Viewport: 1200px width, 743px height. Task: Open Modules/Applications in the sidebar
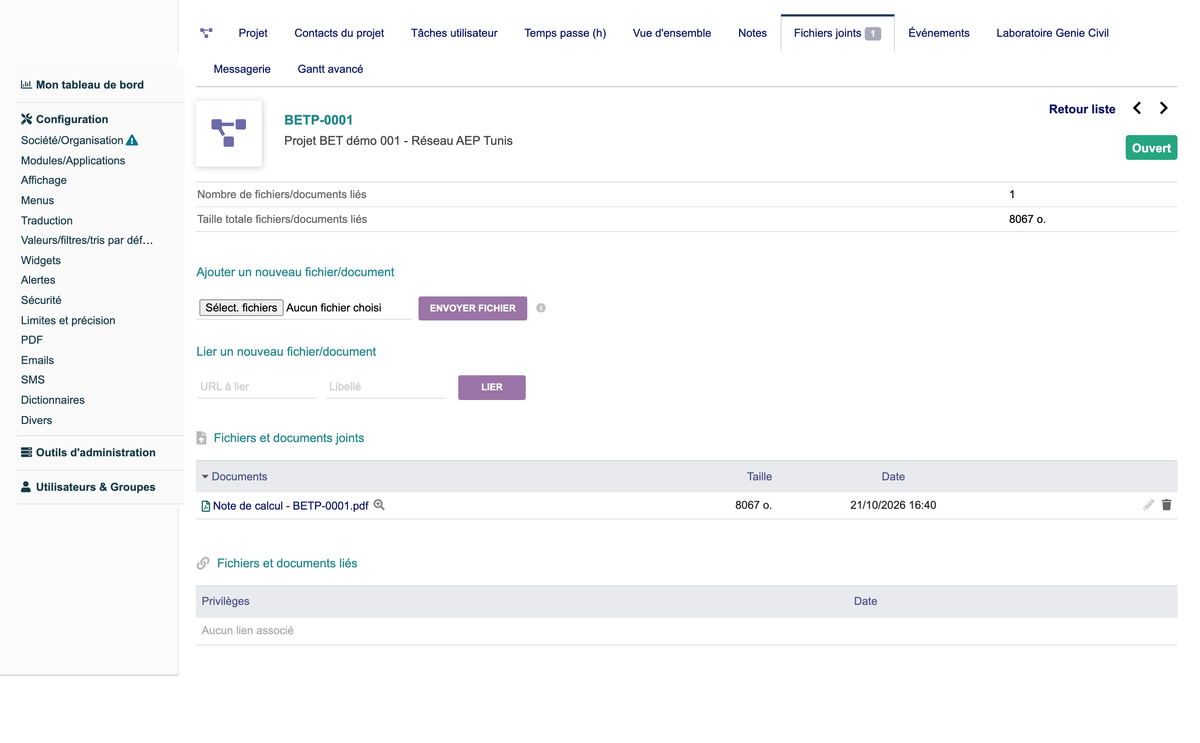pyautogui.click(x=73, y=160)
